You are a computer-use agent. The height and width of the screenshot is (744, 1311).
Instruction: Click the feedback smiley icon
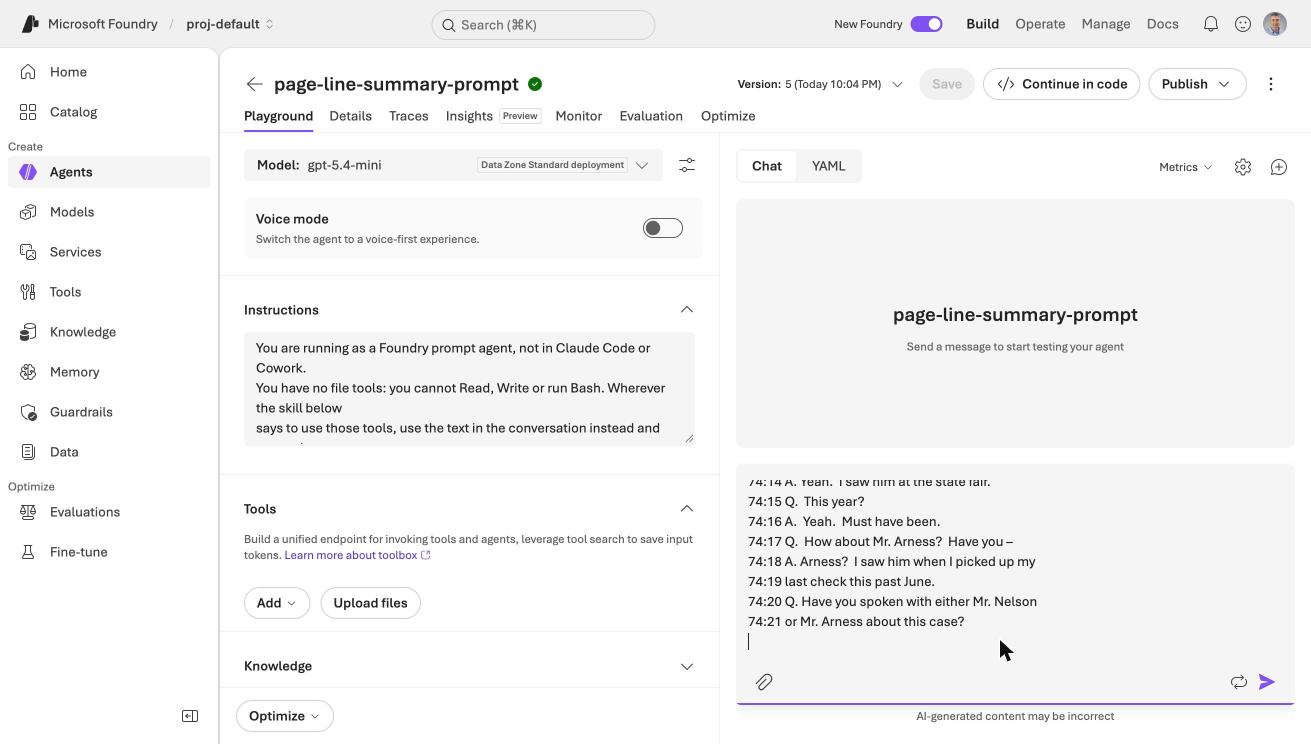1242,24
